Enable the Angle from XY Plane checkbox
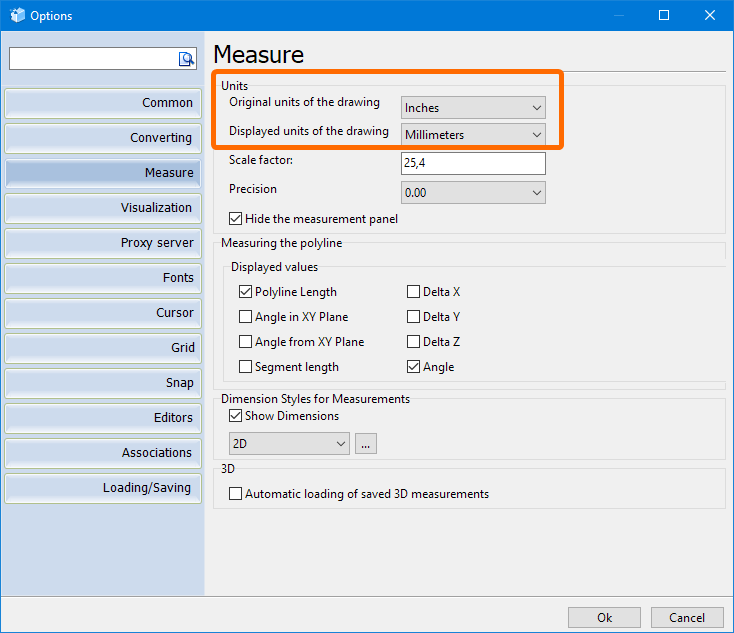This screenshot has height=633, width=734. tap(245, 342)
